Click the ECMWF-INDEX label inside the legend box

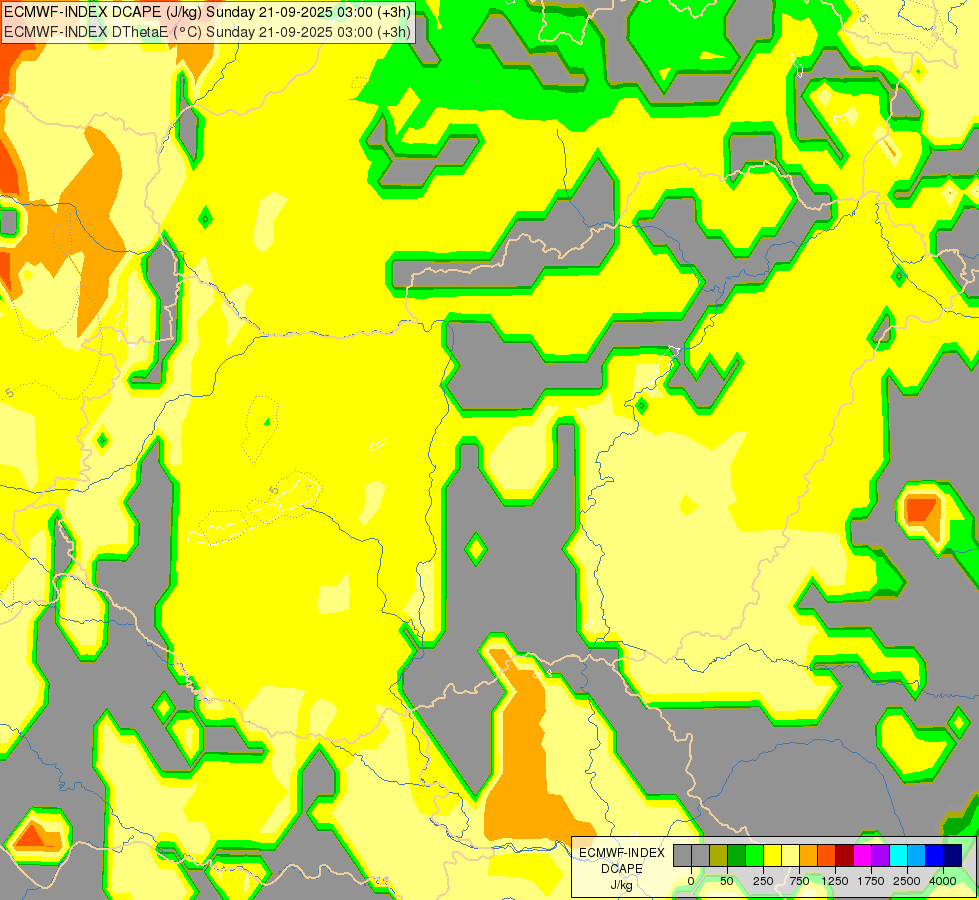[622, 853]
